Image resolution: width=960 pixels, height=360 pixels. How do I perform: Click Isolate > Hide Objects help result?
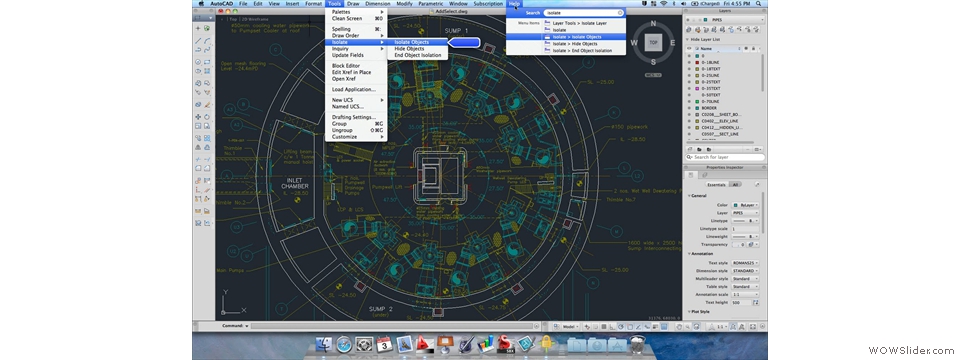[x=575, y=44]
